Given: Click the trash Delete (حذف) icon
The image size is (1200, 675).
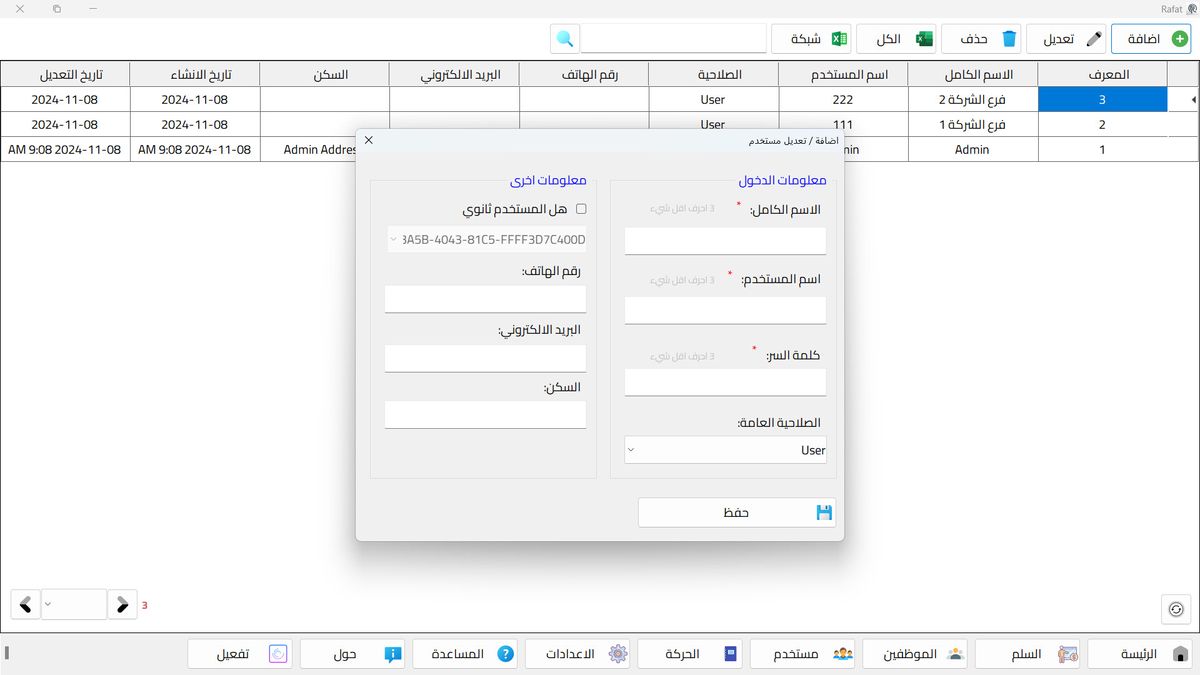Looking at the screenshot, I should click(x=1009, y=39).
